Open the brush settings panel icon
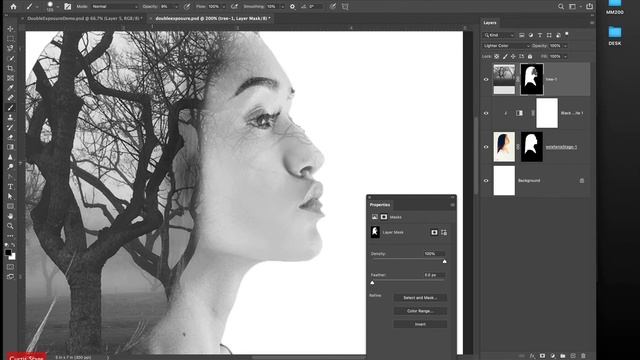The width and height of the screenshot is (640, 360). (x=67, y=7)
